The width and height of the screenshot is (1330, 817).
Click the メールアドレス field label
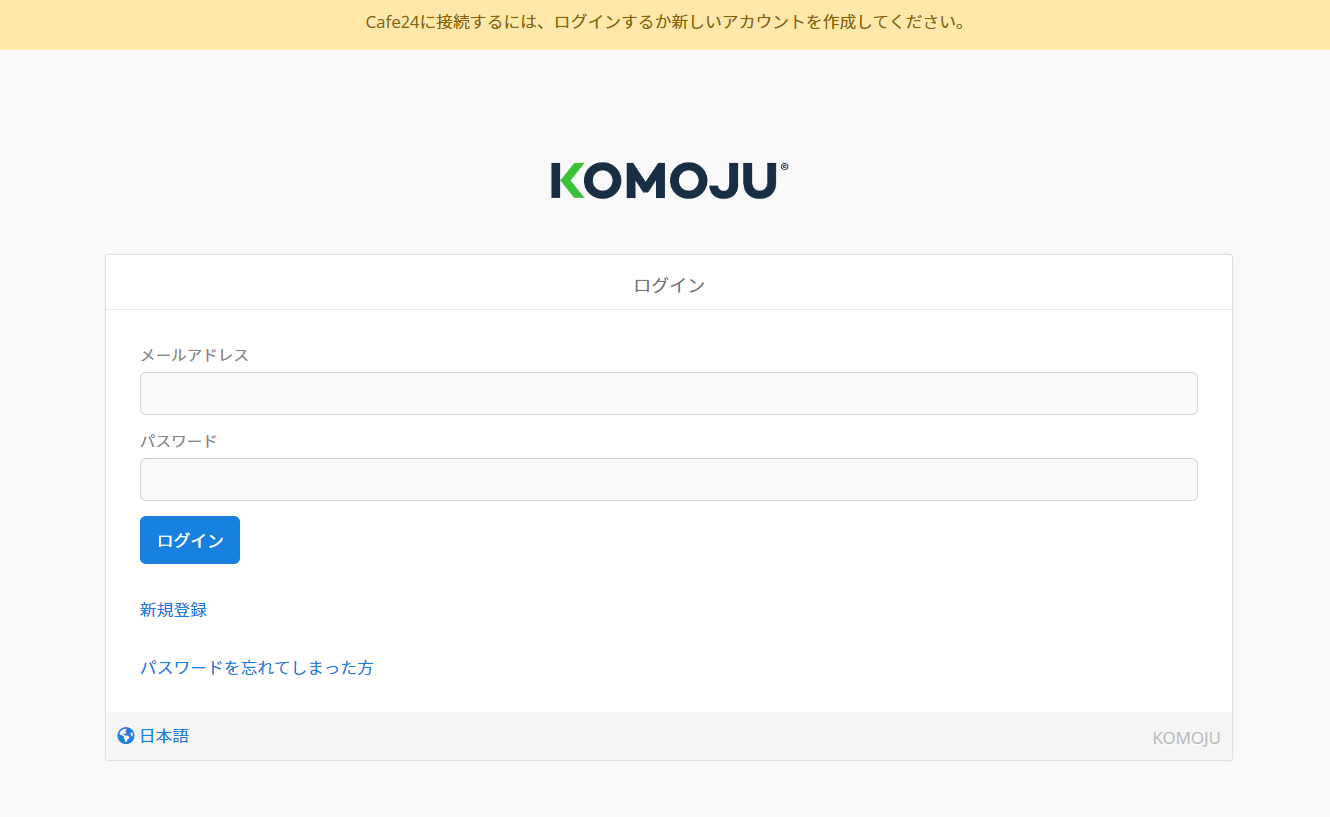click(194, 355)
